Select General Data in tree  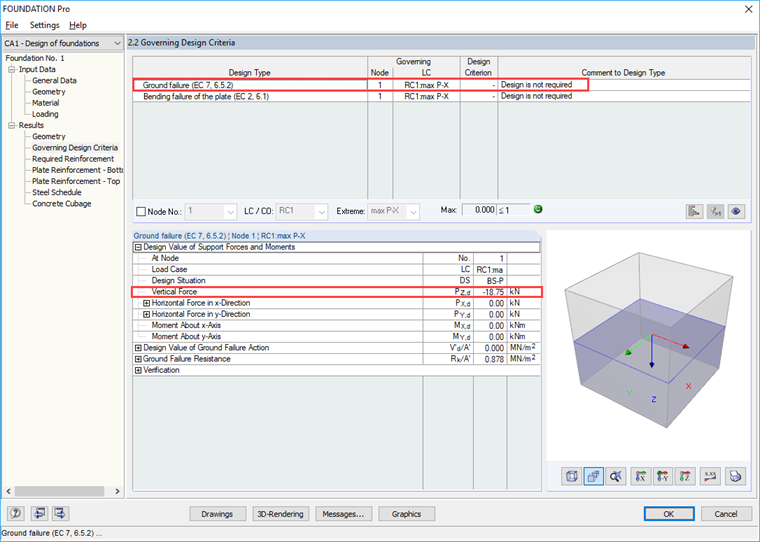pos(54,80)
